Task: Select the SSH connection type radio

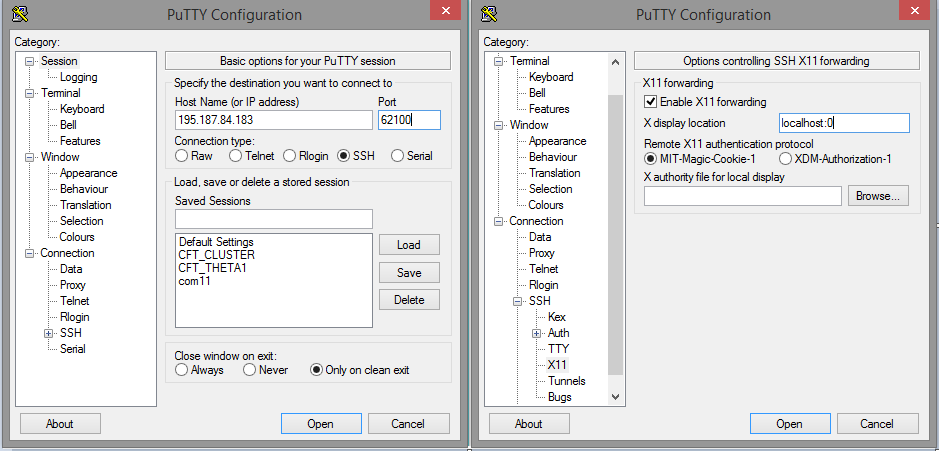Action: [x=343, y=156]
